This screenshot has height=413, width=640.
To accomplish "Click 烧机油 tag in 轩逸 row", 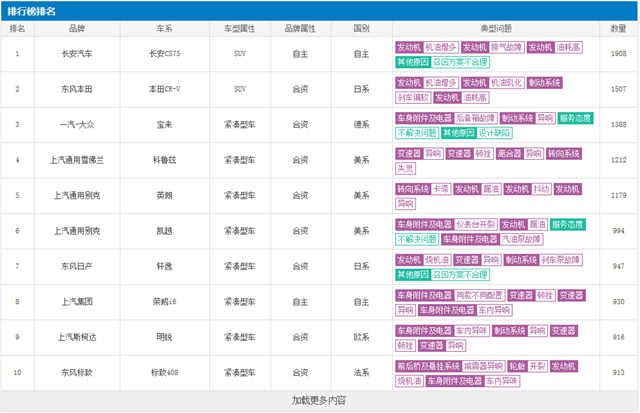I will coord(437,260).
